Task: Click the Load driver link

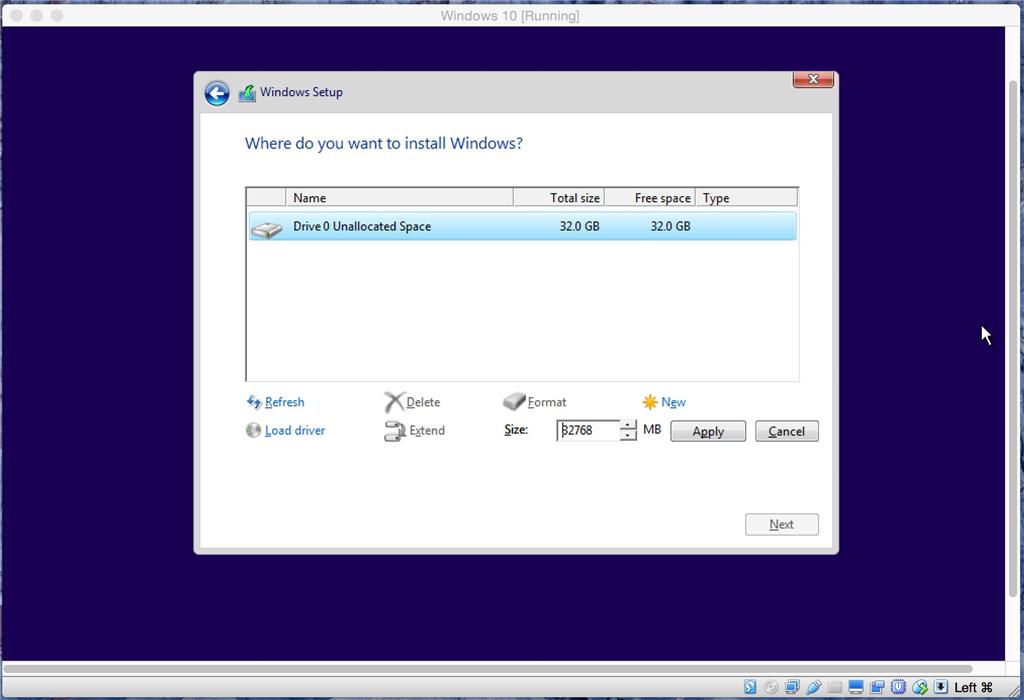Action: tap(295, 430)
